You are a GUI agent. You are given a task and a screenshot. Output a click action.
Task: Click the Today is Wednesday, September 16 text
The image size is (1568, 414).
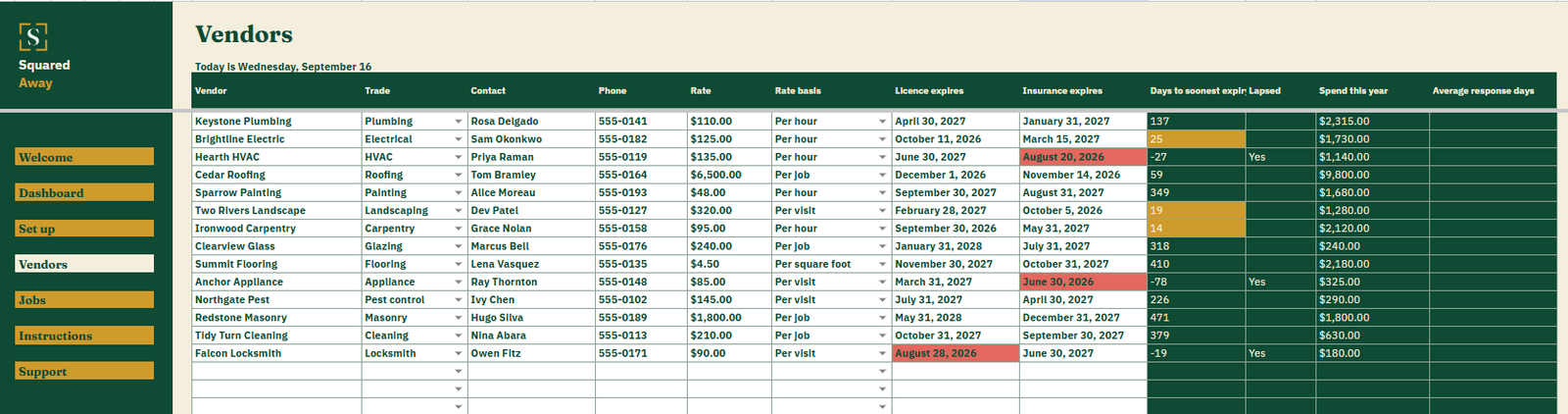(x=283, y=67)
